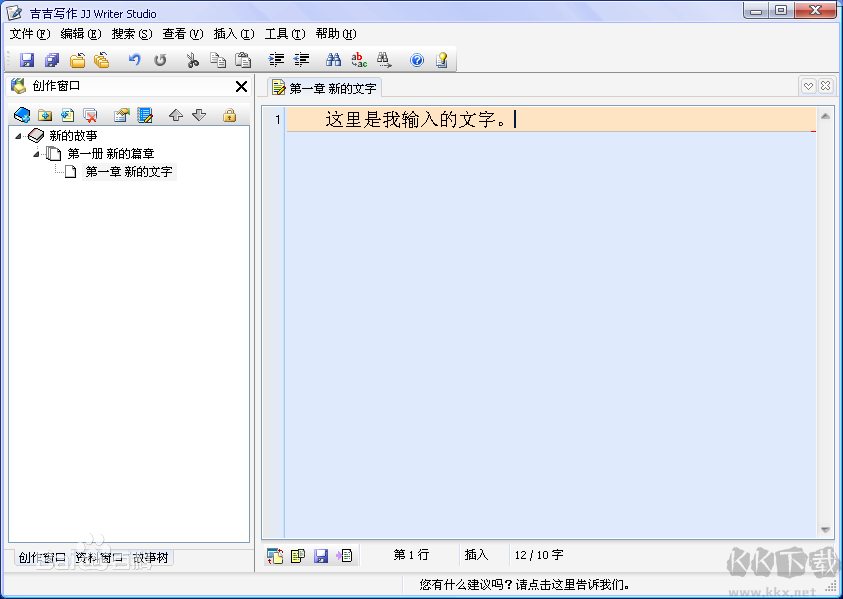This screenshot has height=599, width=843.
Task: Open the 搜索(S) menu
Action: (x=132, y=34)
